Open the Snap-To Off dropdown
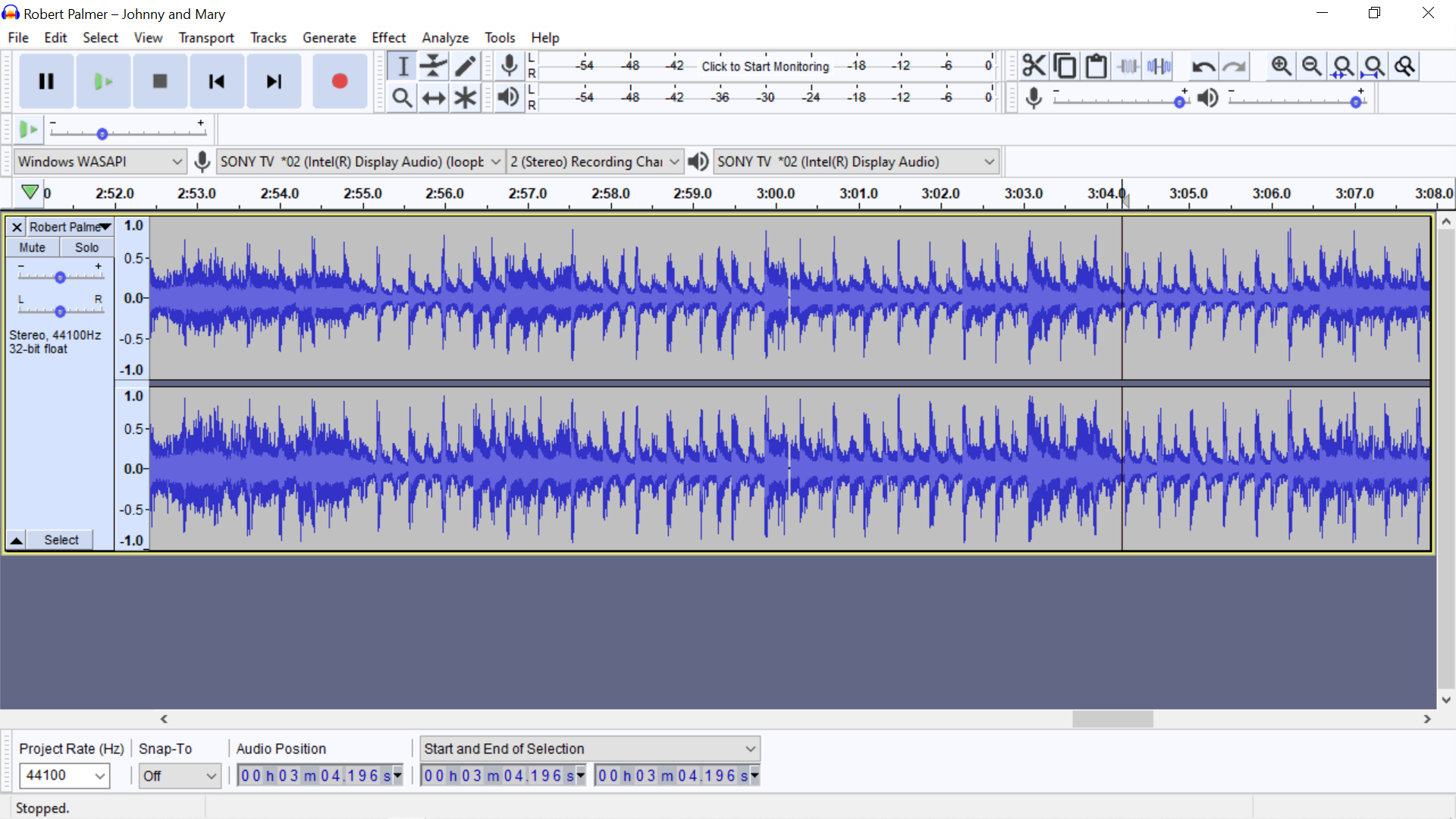This screenshot has height=819, width=1456. point(180,775)
